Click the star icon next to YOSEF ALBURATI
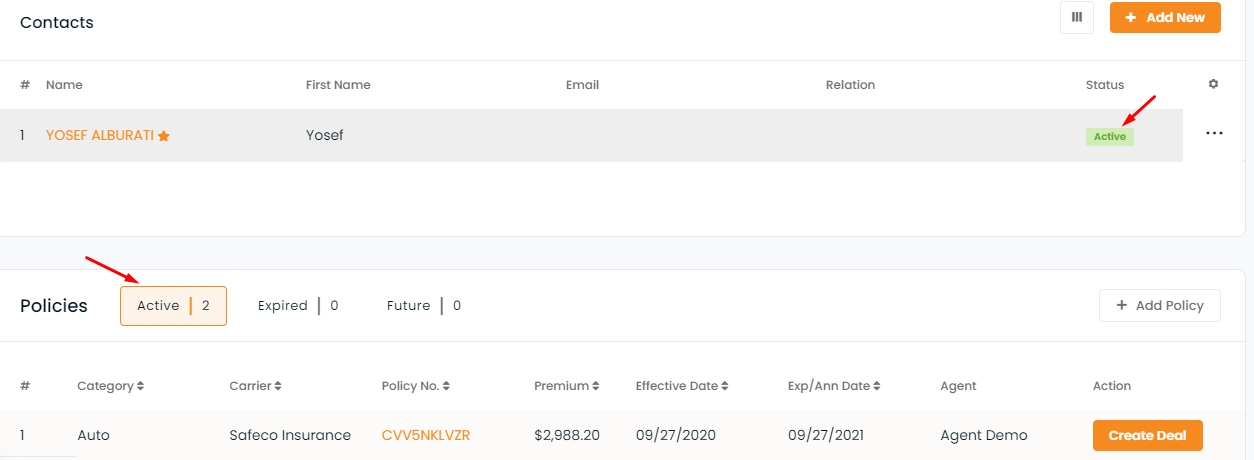 pos(164,135)
